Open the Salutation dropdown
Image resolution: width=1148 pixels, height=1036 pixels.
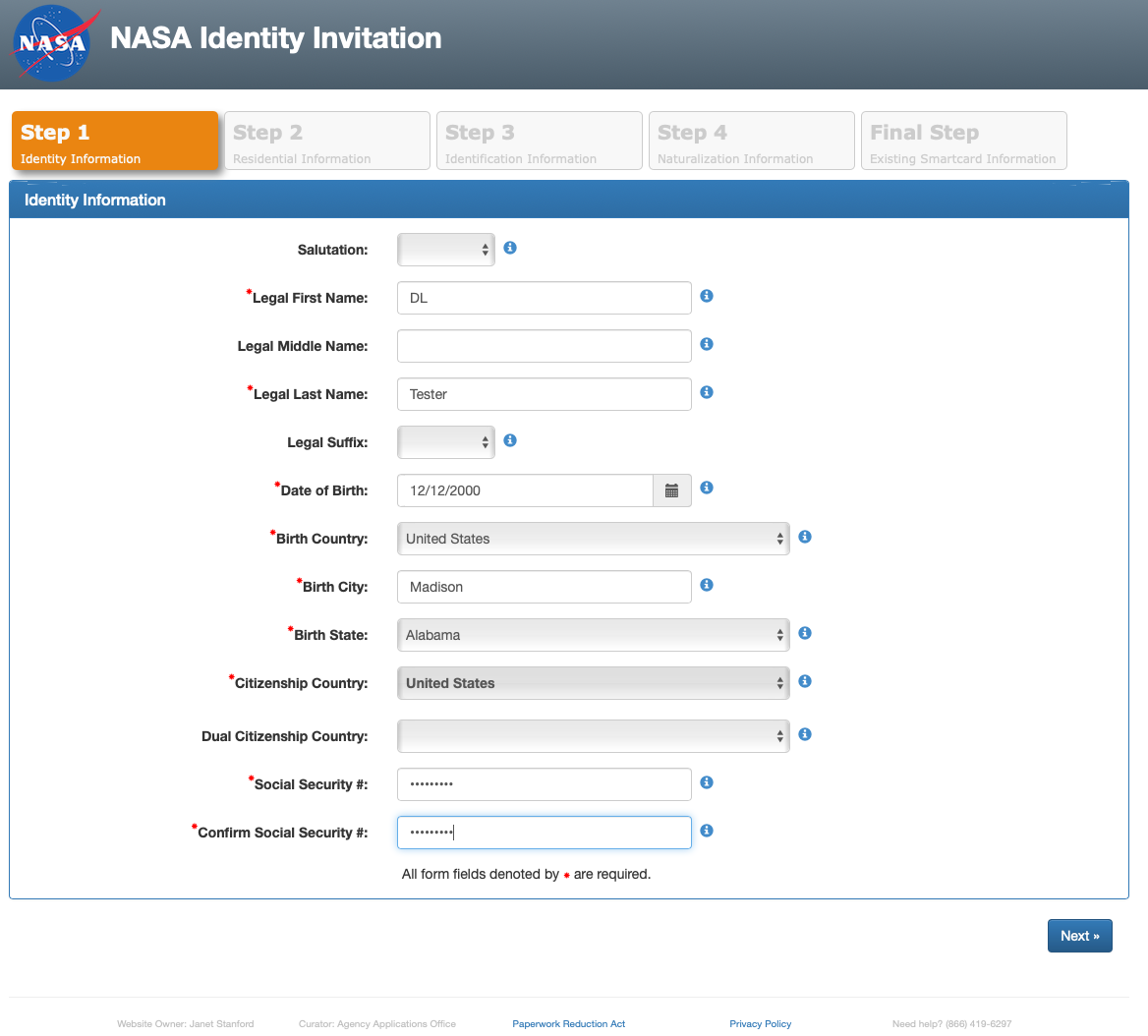446,250
